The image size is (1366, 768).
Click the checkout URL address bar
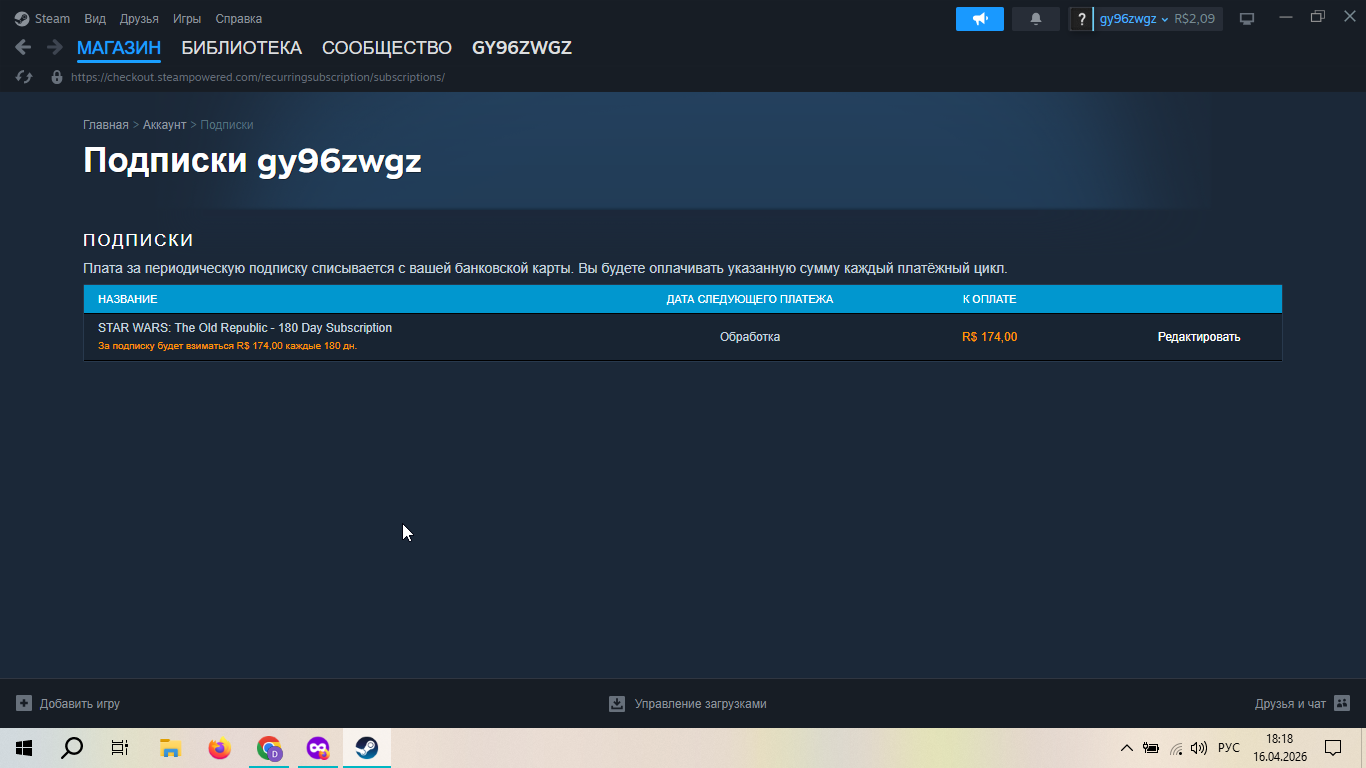[258, 77]
